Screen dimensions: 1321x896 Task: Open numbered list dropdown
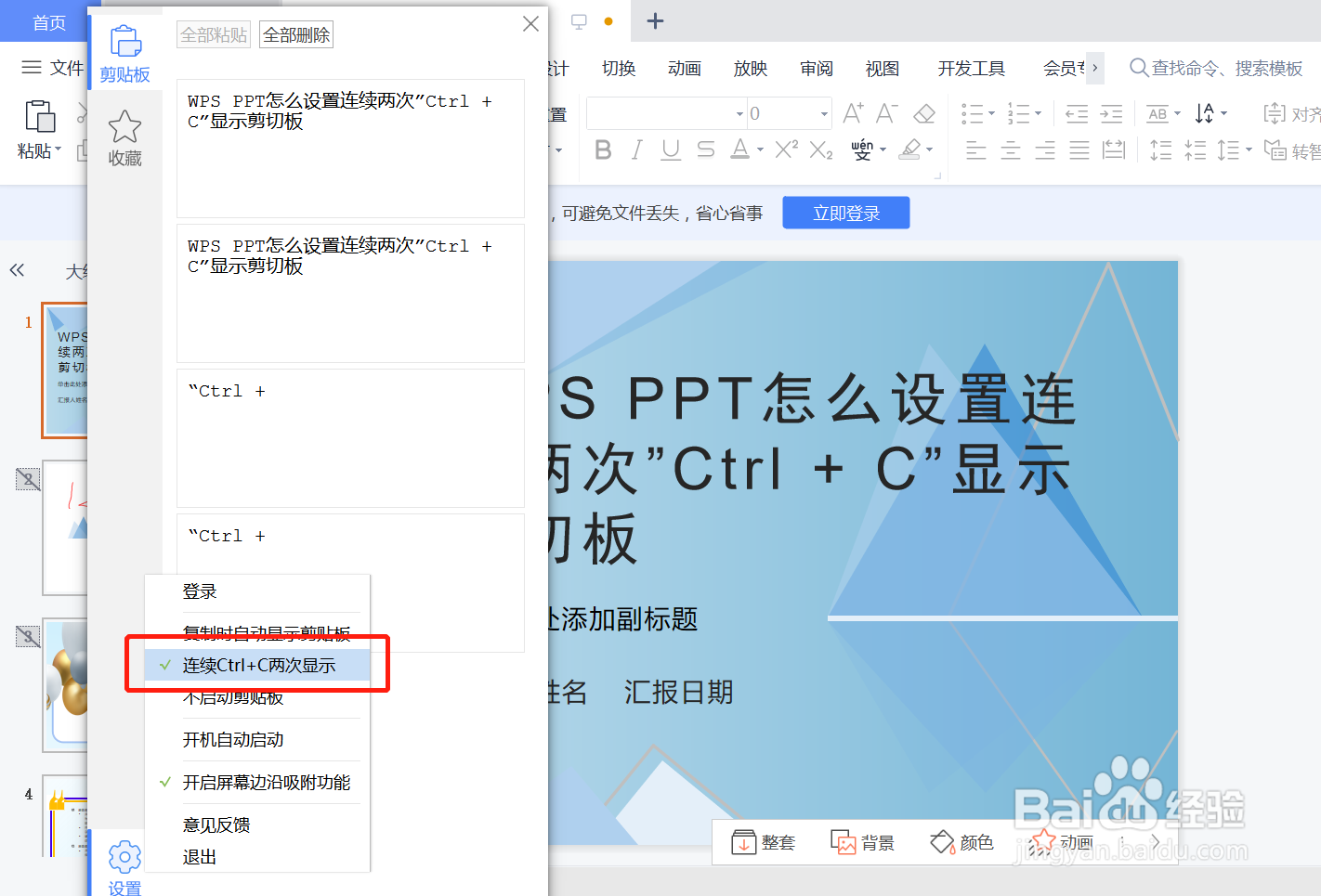click(1038, 114)
